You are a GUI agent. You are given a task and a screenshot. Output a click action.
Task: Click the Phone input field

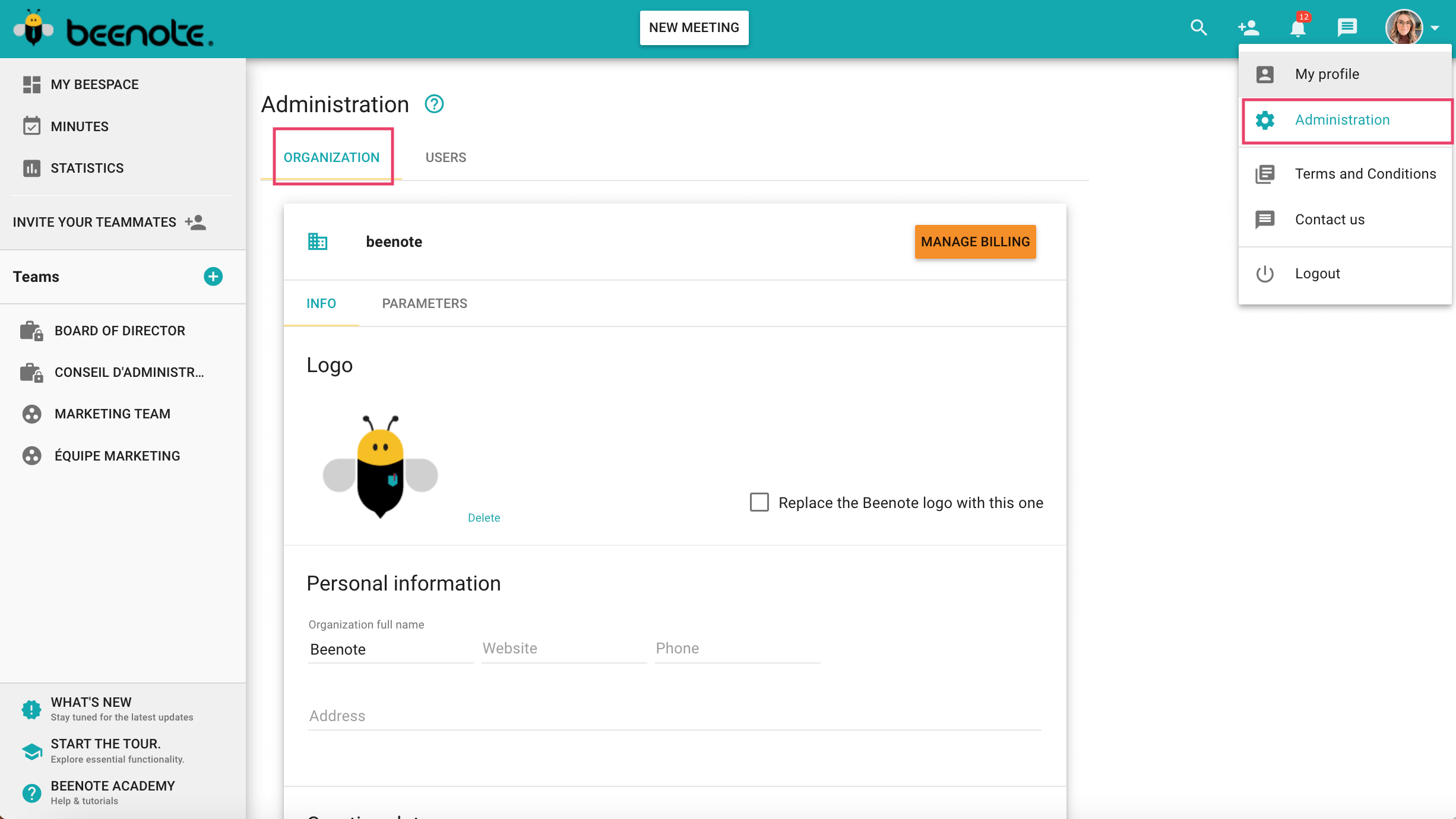tap(738, 649)
